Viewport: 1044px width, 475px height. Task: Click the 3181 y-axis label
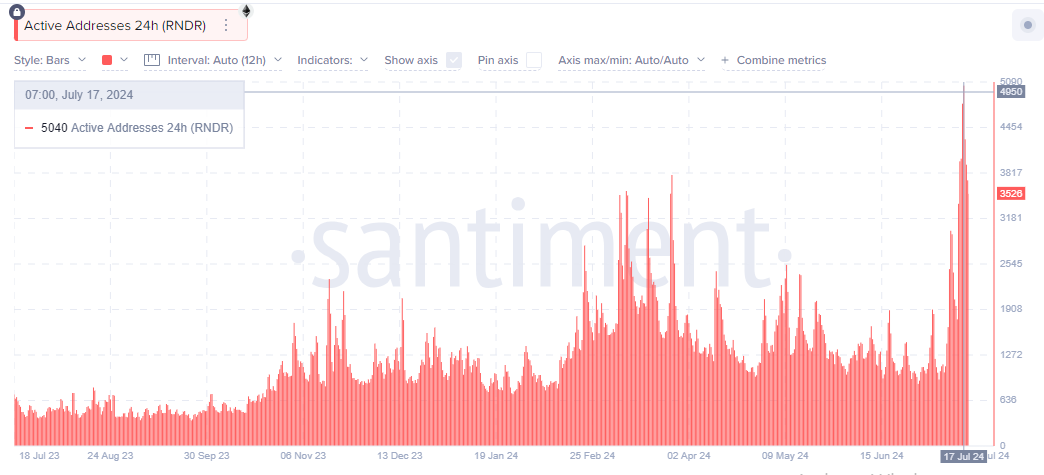pyautogui.click(x=1011, y=218)
